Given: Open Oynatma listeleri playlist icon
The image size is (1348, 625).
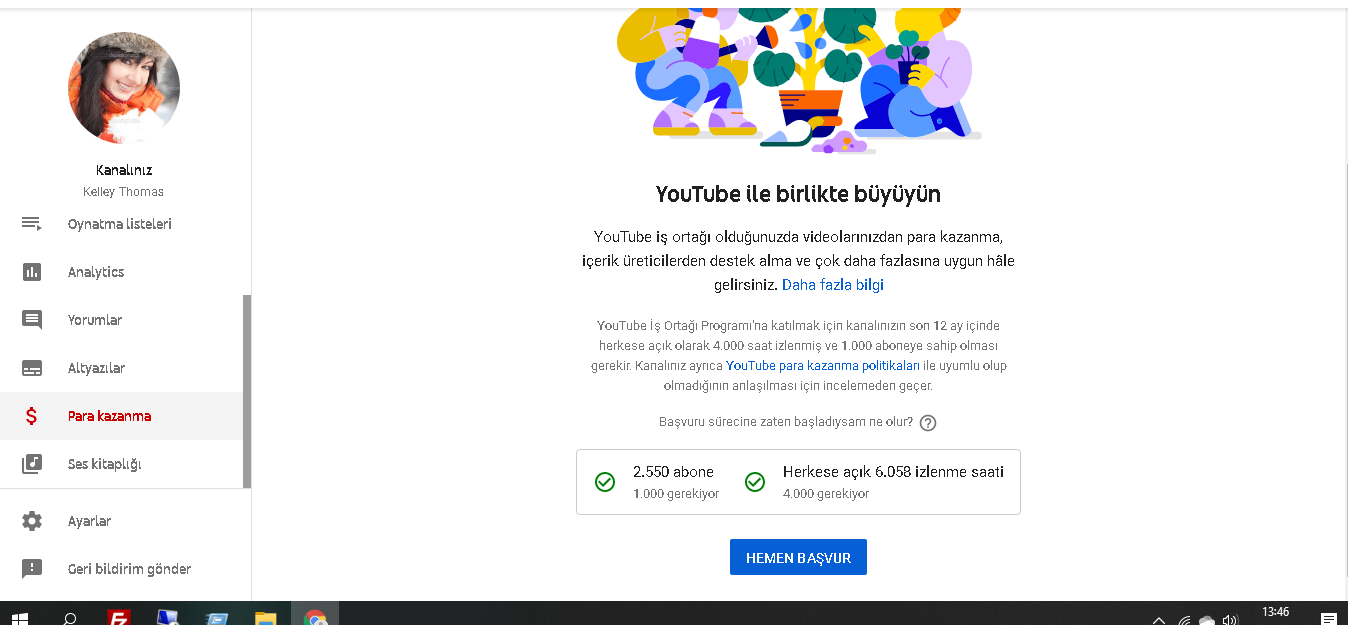Looking at the screenshot, I should point(32,224).
